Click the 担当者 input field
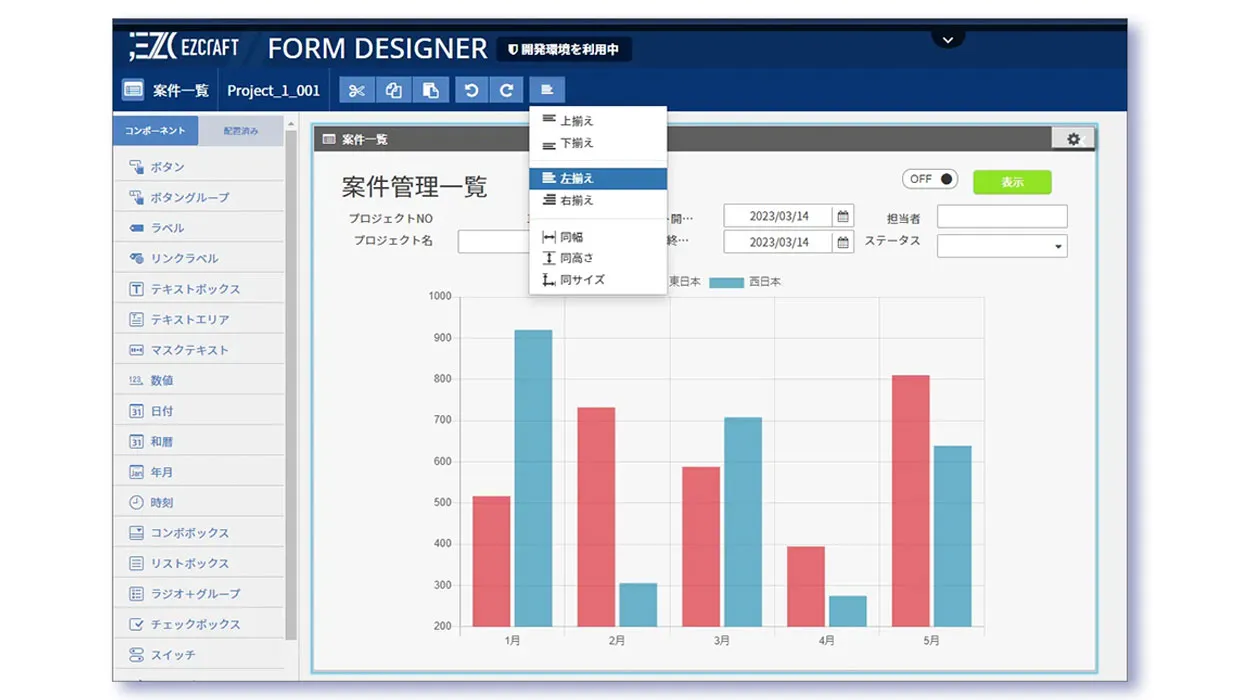The image size is (1240, 700). point(1002,217)
